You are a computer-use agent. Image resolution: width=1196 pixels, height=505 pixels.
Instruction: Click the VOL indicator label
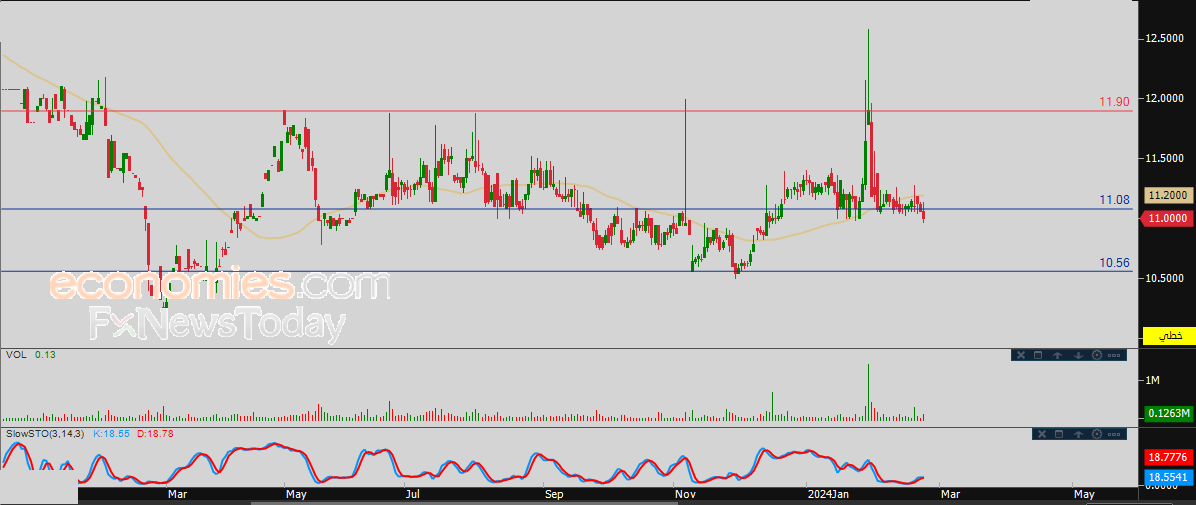click(15, 355)
